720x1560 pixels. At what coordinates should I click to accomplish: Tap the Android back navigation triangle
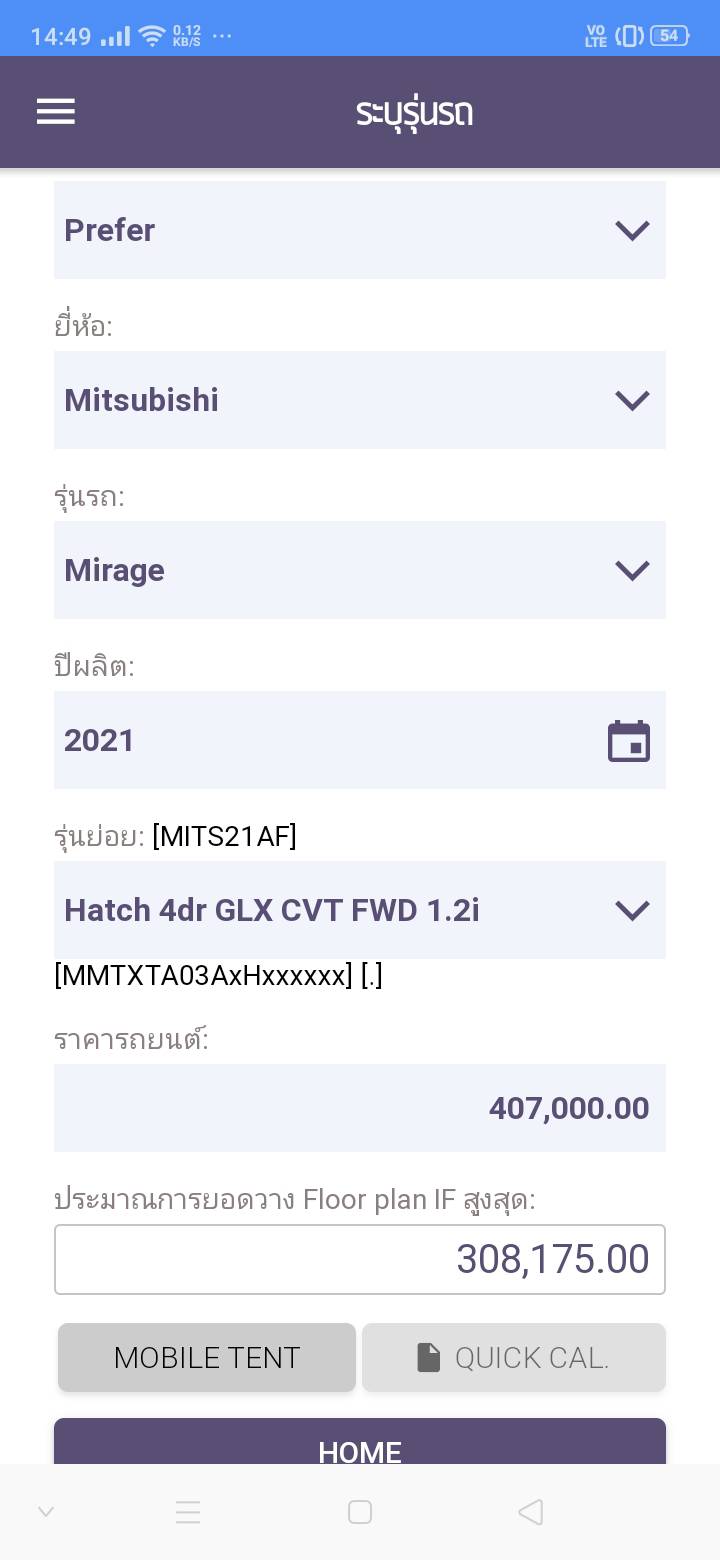point(531,1511)
